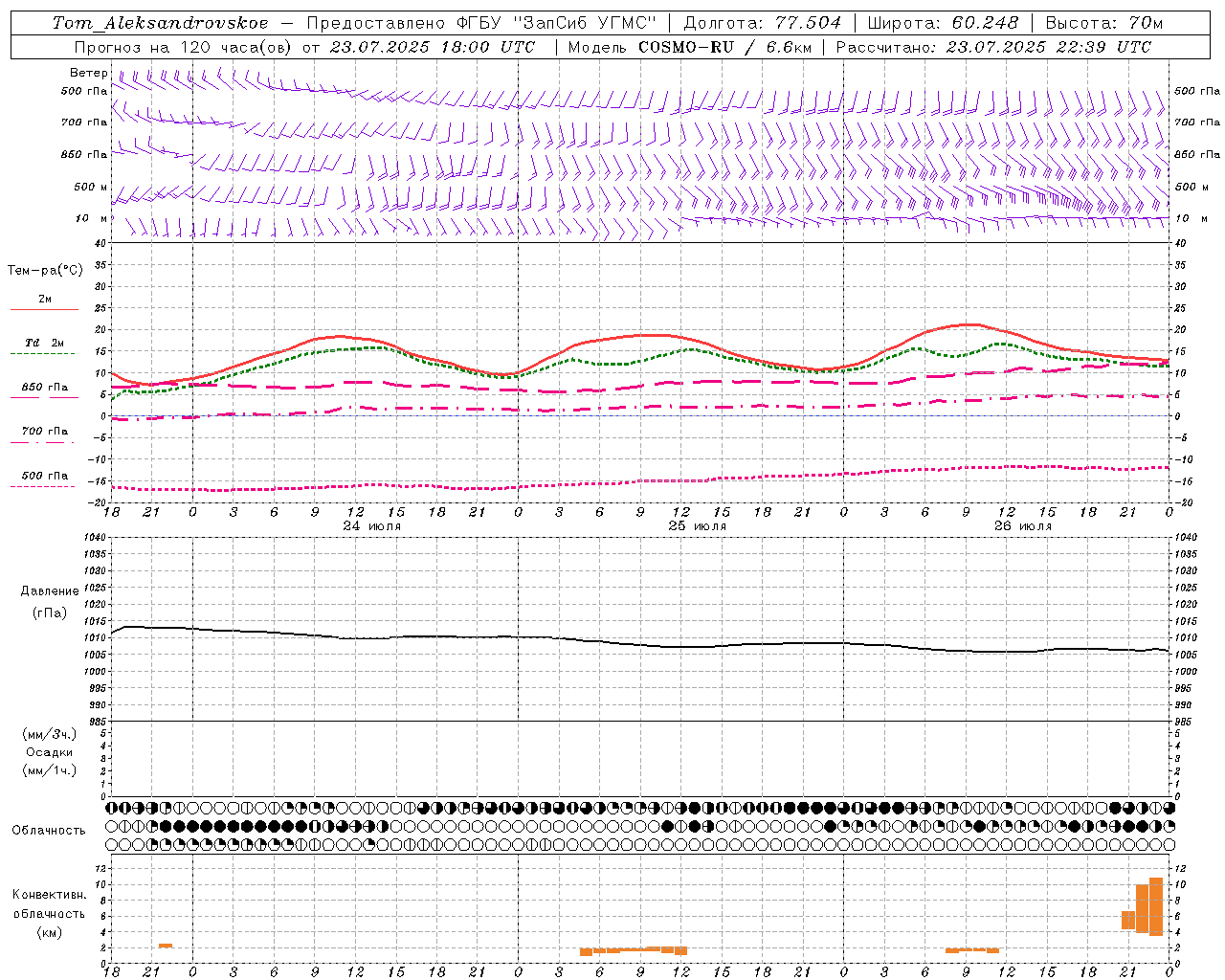Screen dimensions: 1225x980
Task: Click the computed time "Рассчитано: 23.07.2025 22:39 UTC"
Action: pyautogui.click(x=993, y=47)
